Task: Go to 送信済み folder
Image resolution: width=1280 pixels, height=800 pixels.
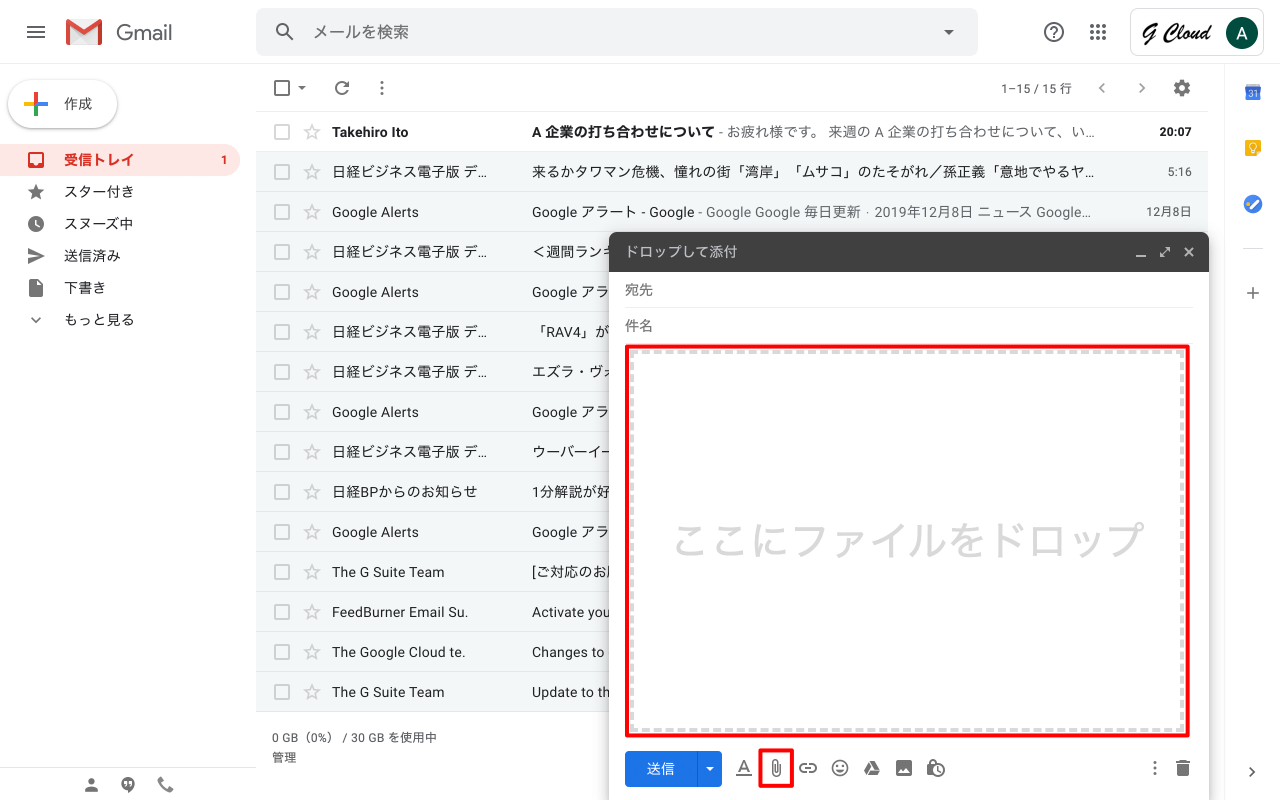Action: click(x=92, y=256)
